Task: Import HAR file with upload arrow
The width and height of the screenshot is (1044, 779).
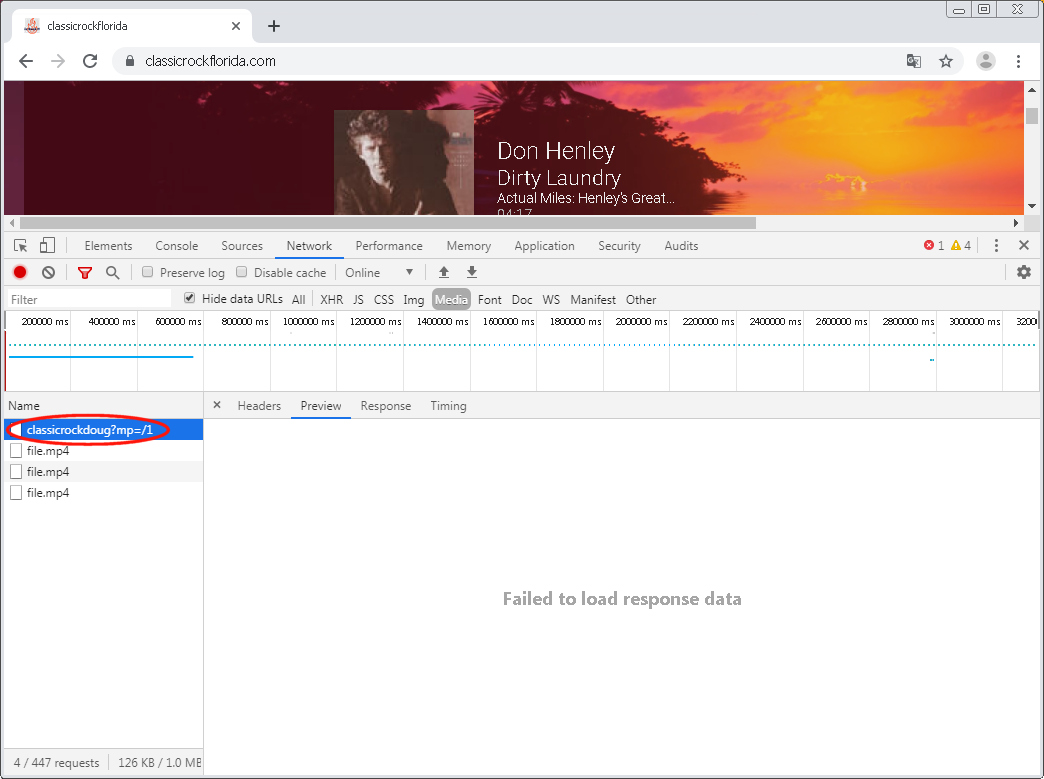Action: pyautogui.click(x=443, y=272)
